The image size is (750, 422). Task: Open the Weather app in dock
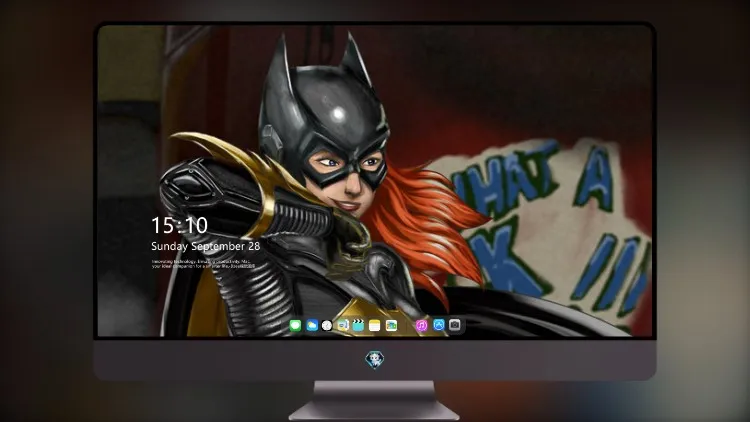point(312,326)
